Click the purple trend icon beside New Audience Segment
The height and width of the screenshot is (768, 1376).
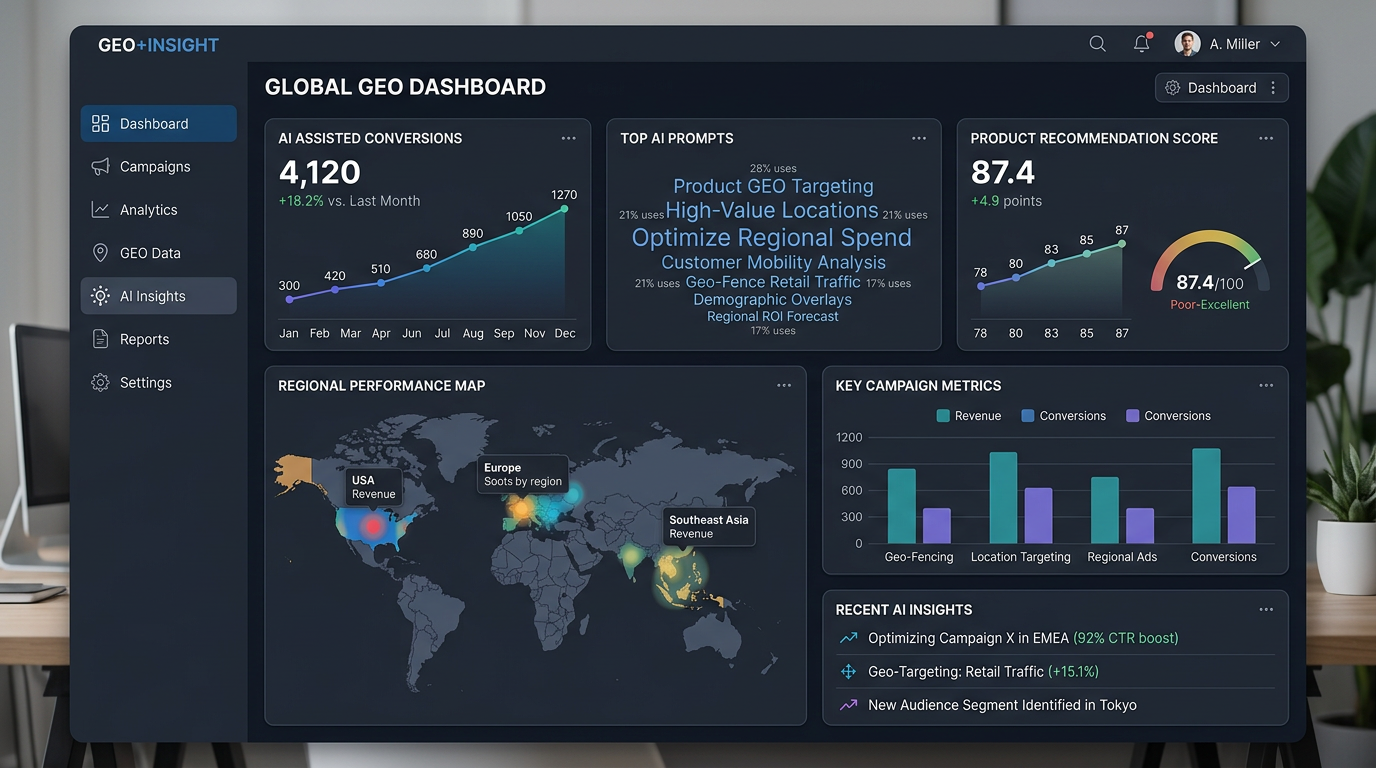[x=848, y=705]
